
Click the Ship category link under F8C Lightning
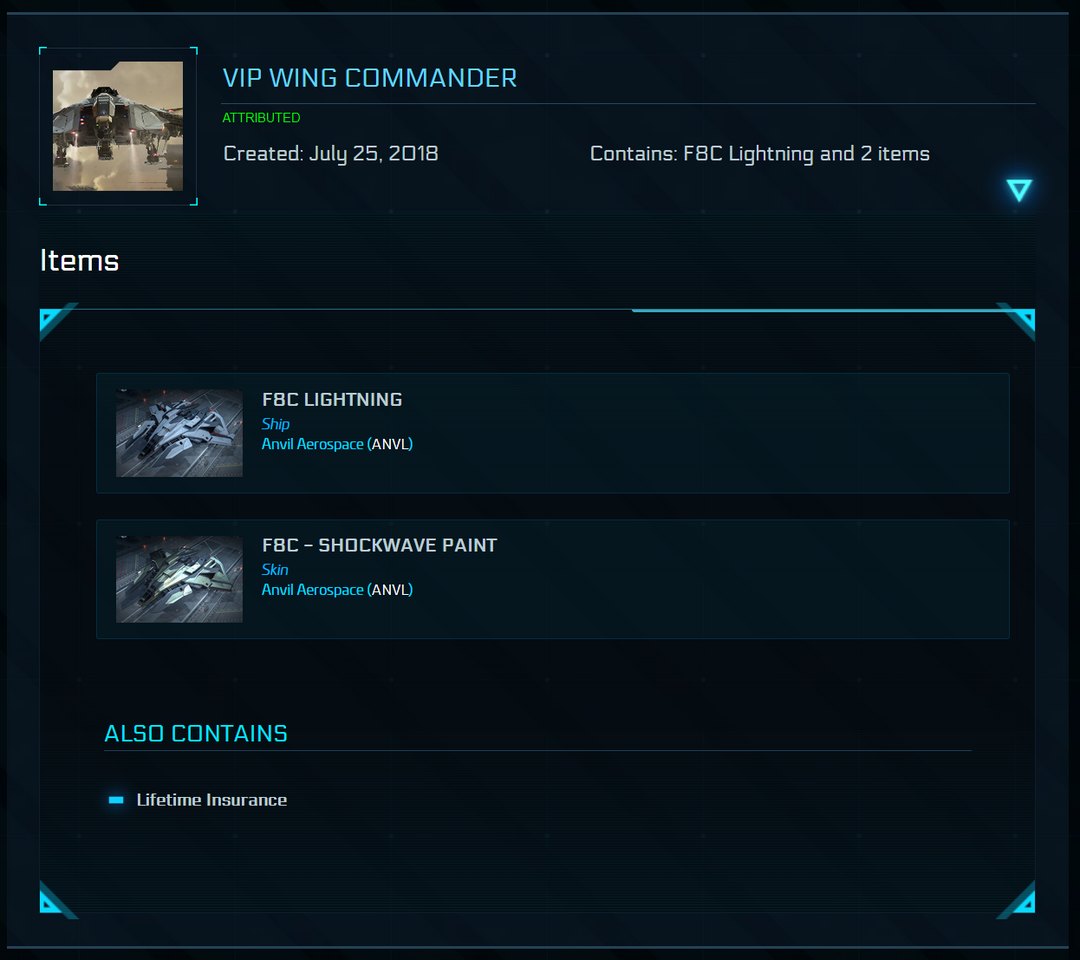(275, 423)
